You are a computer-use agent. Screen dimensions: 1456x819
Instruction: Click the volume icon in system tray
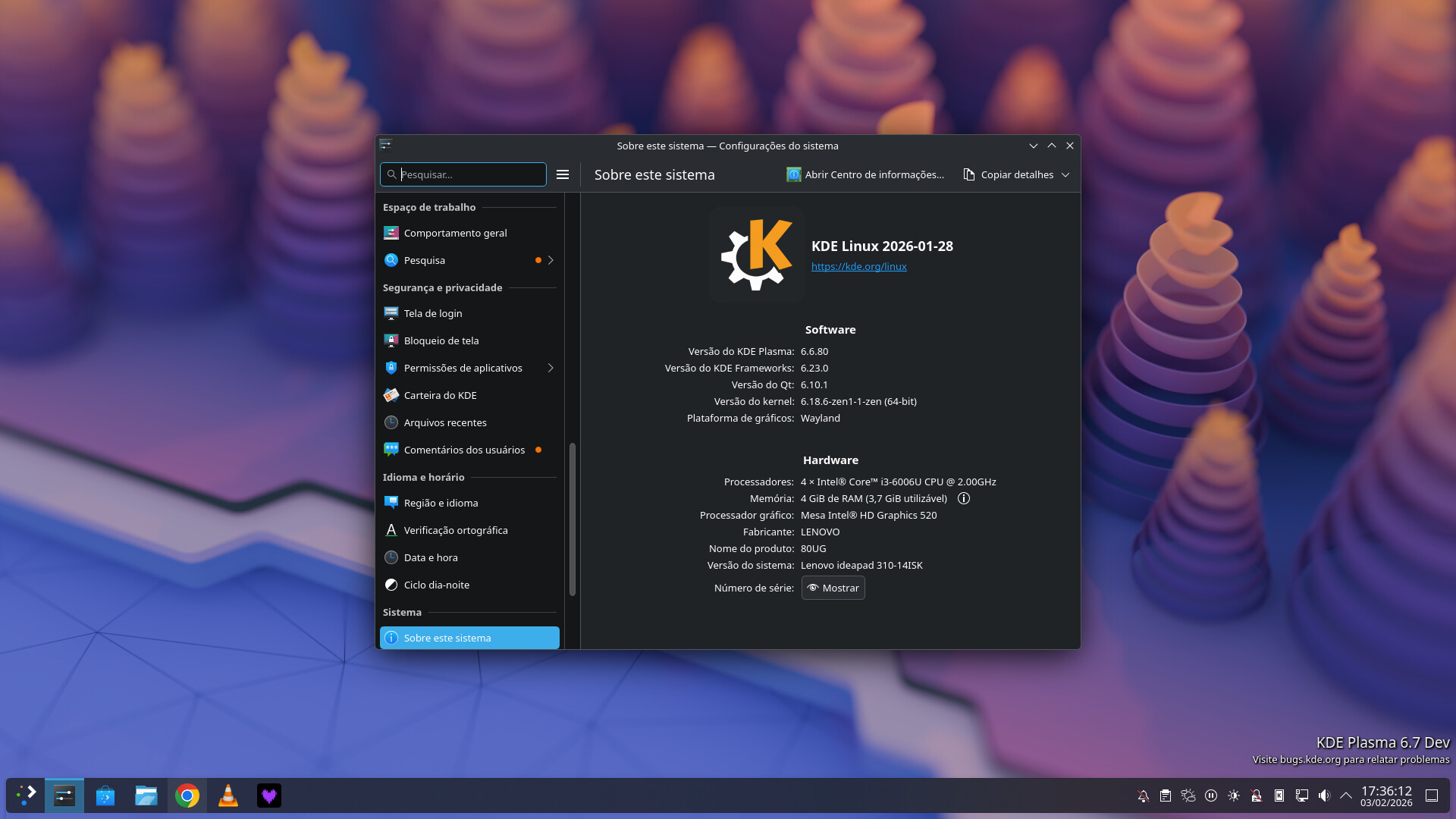[1324, 795]
